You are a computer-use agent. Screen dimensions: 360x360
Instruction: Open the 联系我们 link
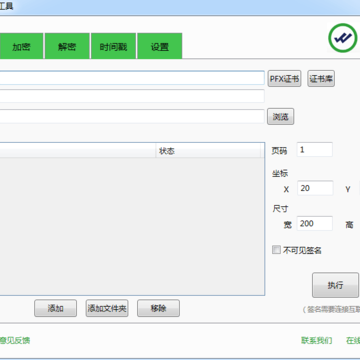point(317,340)
